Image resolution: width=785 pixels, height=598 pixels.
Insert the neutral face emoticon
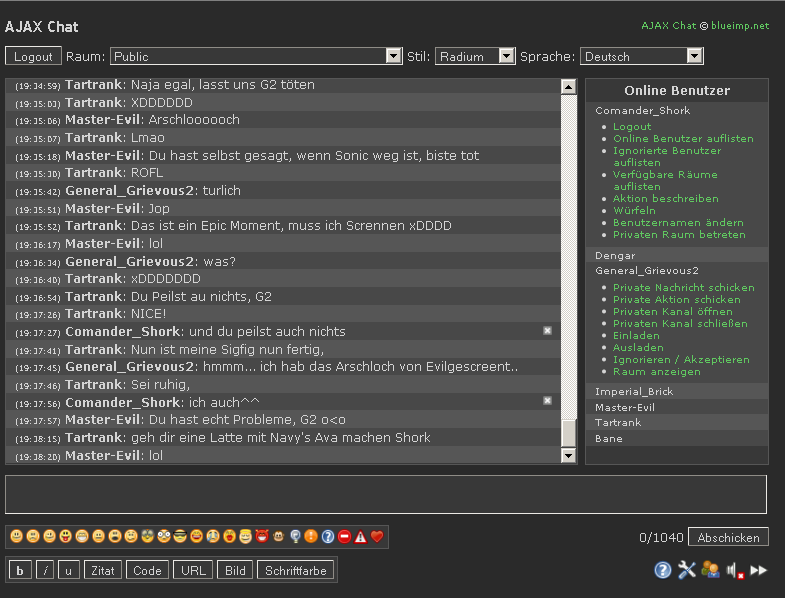click(99, 537)
